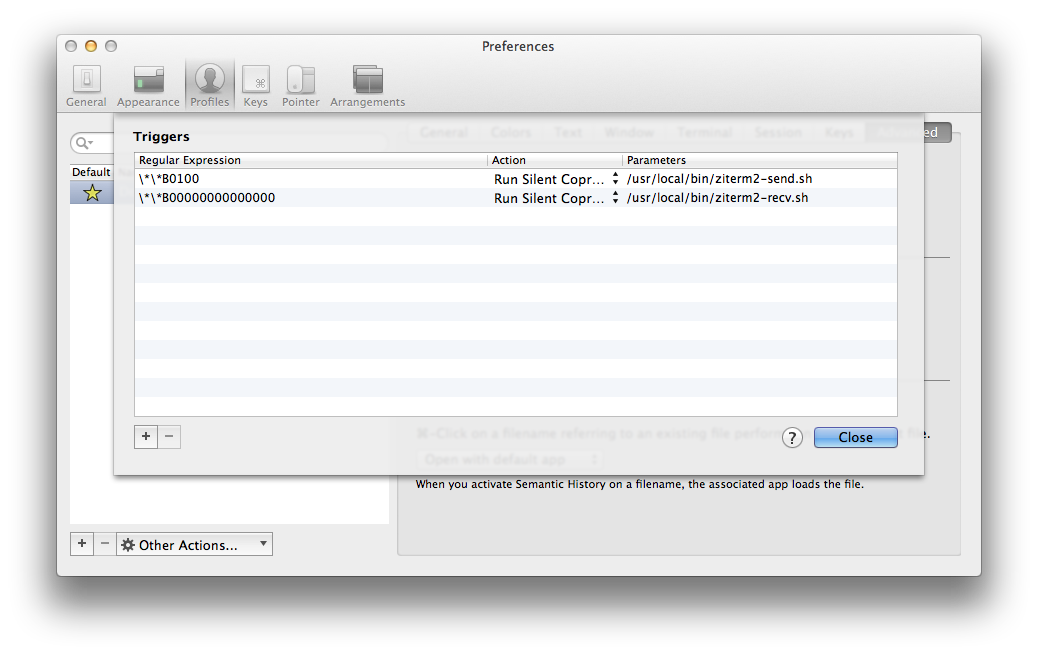Edit /usr/local/bin/ziterm2-send.sh parameter
The height and width of the screenshot is (655, 1038).
point(760,179)
